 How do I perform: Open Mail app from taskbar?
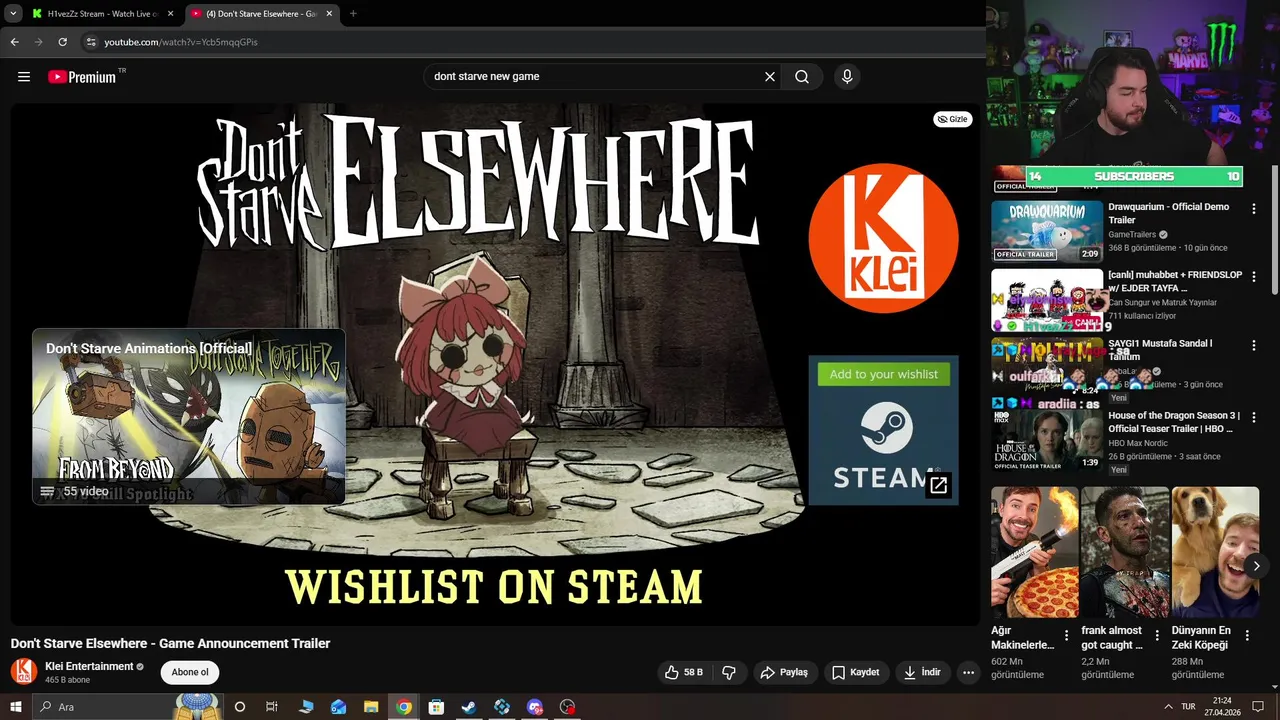point(338,707)
